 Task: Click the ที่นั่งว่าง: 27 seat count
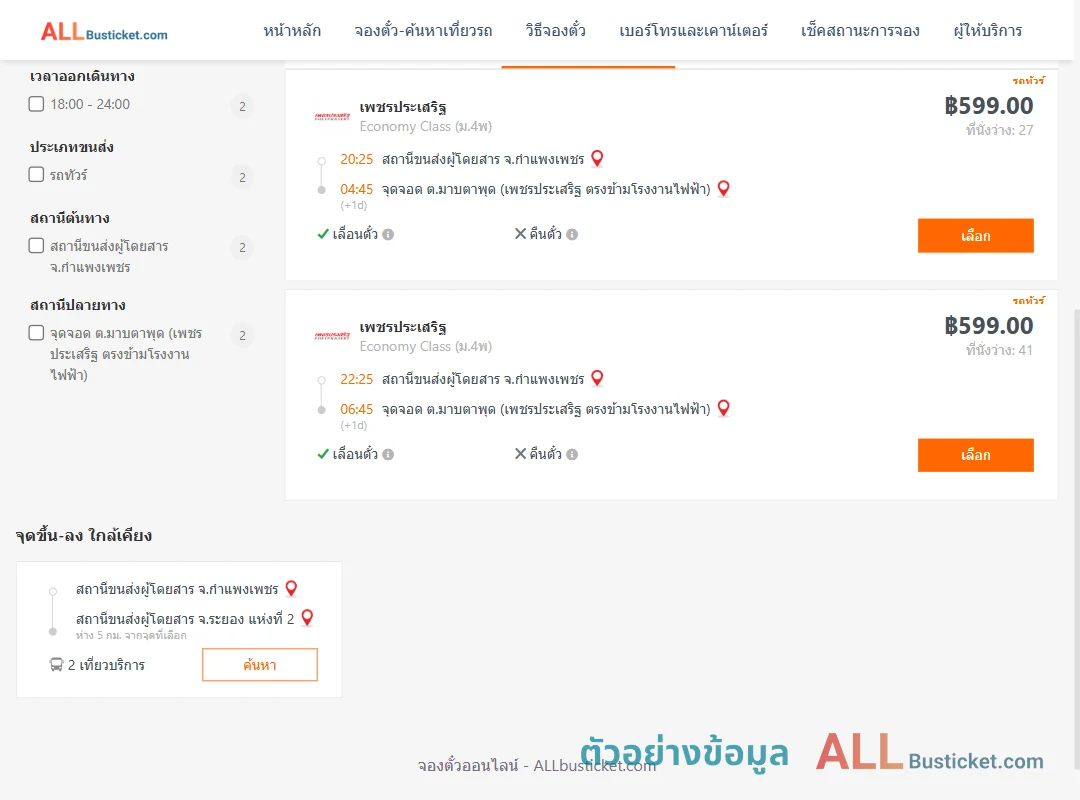point(999,130)
